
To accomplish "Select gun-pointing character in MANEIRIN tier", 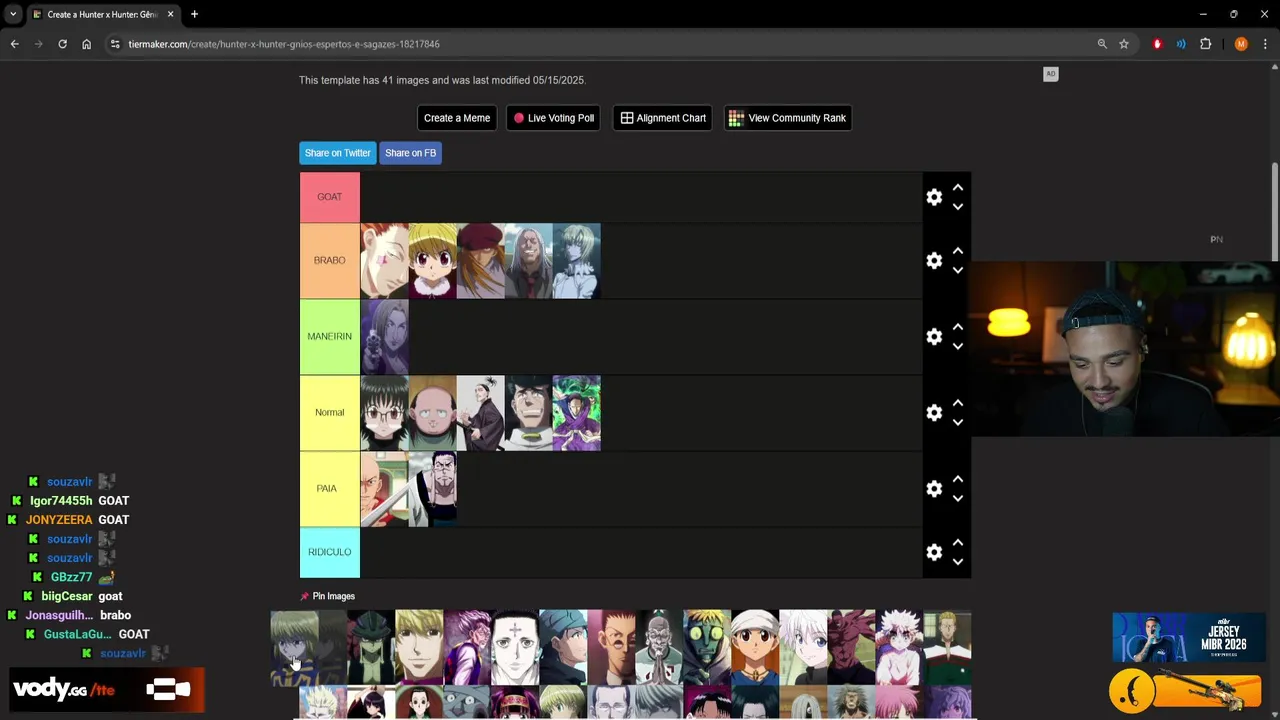I will (384, 337).
